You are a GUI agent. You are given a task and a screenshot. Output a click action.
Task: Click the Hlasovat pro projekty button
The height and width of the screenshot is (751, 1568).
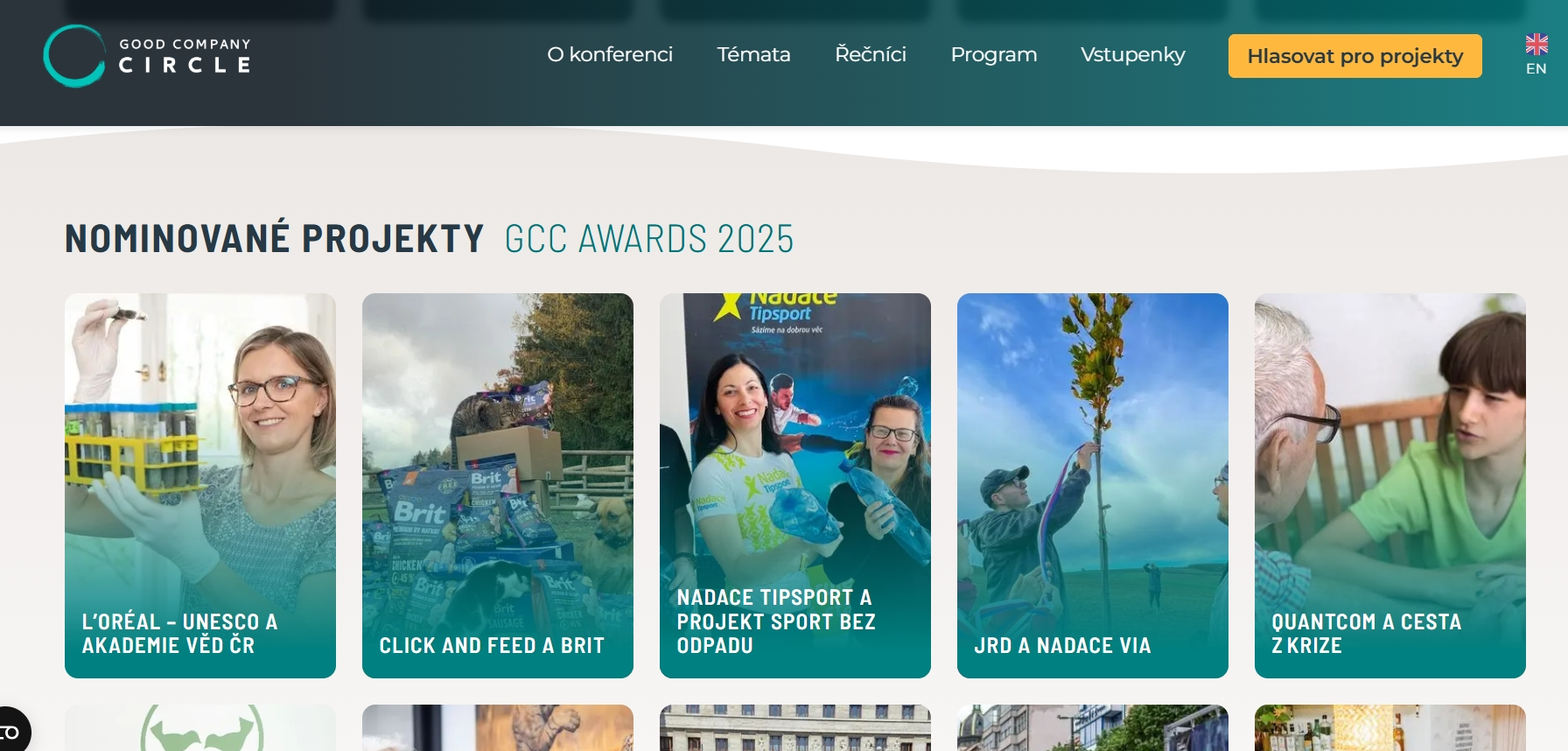(x=1355, y=56)
